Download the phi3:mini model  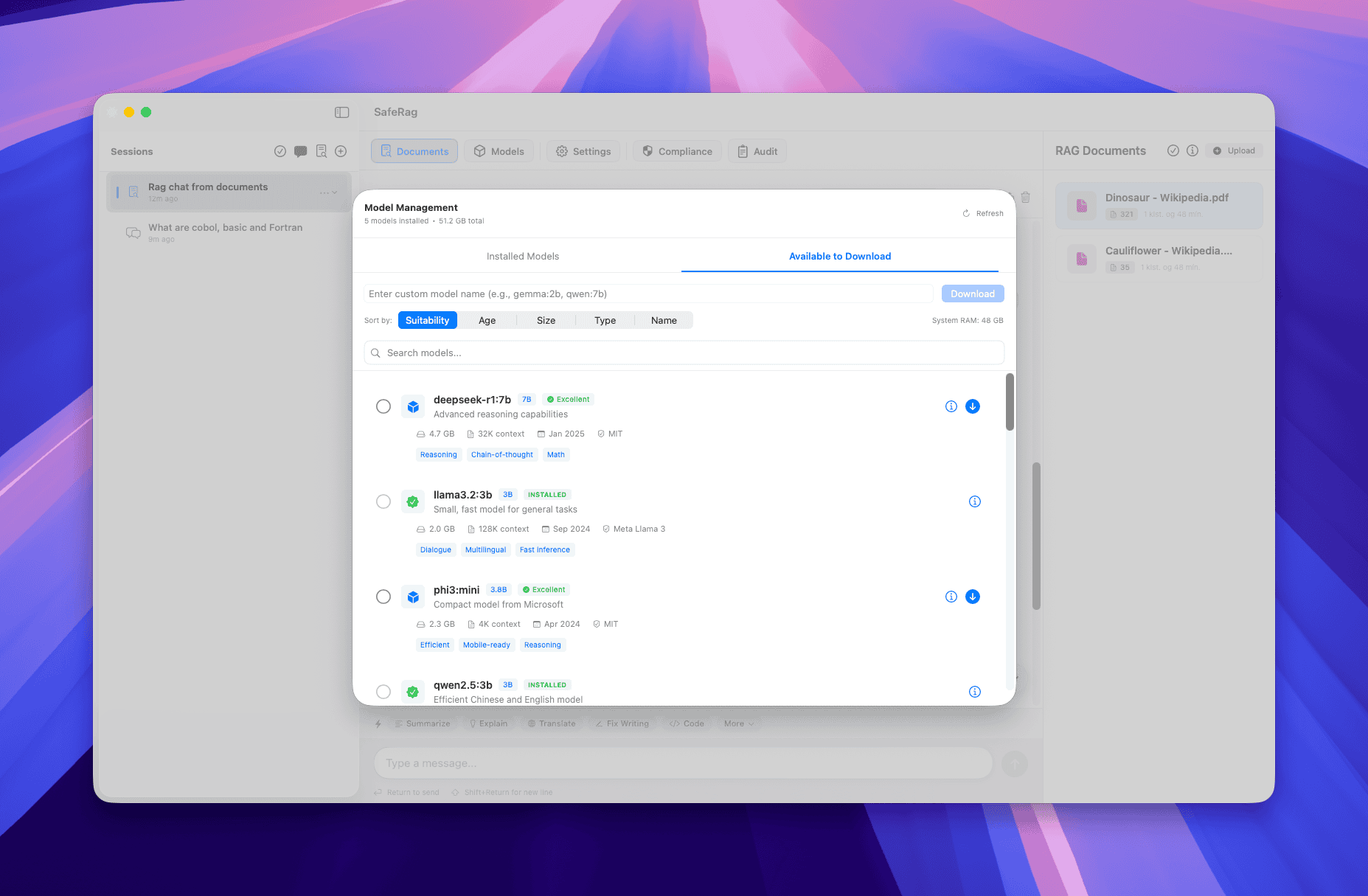coord(973,597)
